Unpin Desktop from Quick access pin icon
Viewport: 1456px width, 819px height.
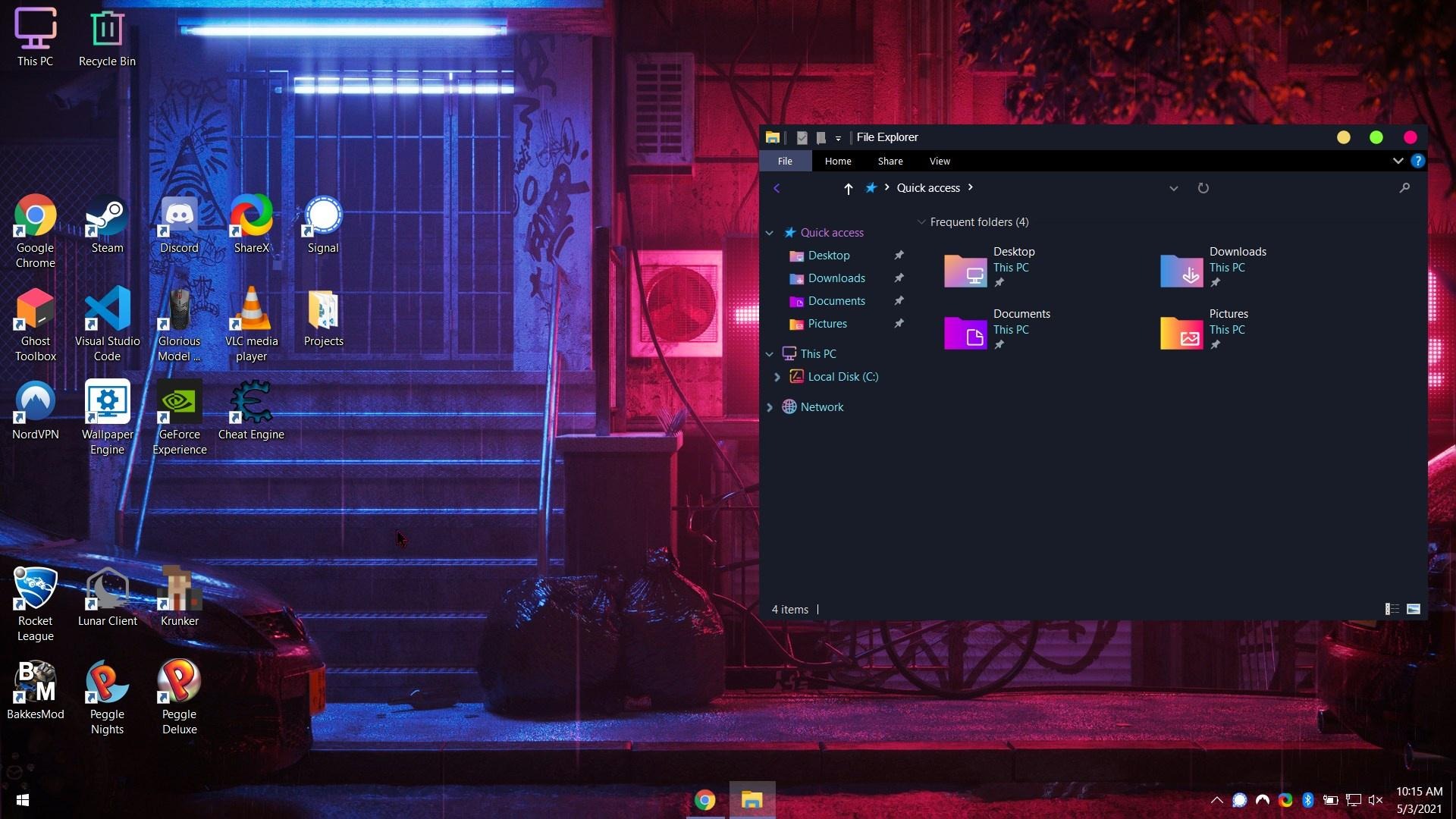(x=899, y=256)
